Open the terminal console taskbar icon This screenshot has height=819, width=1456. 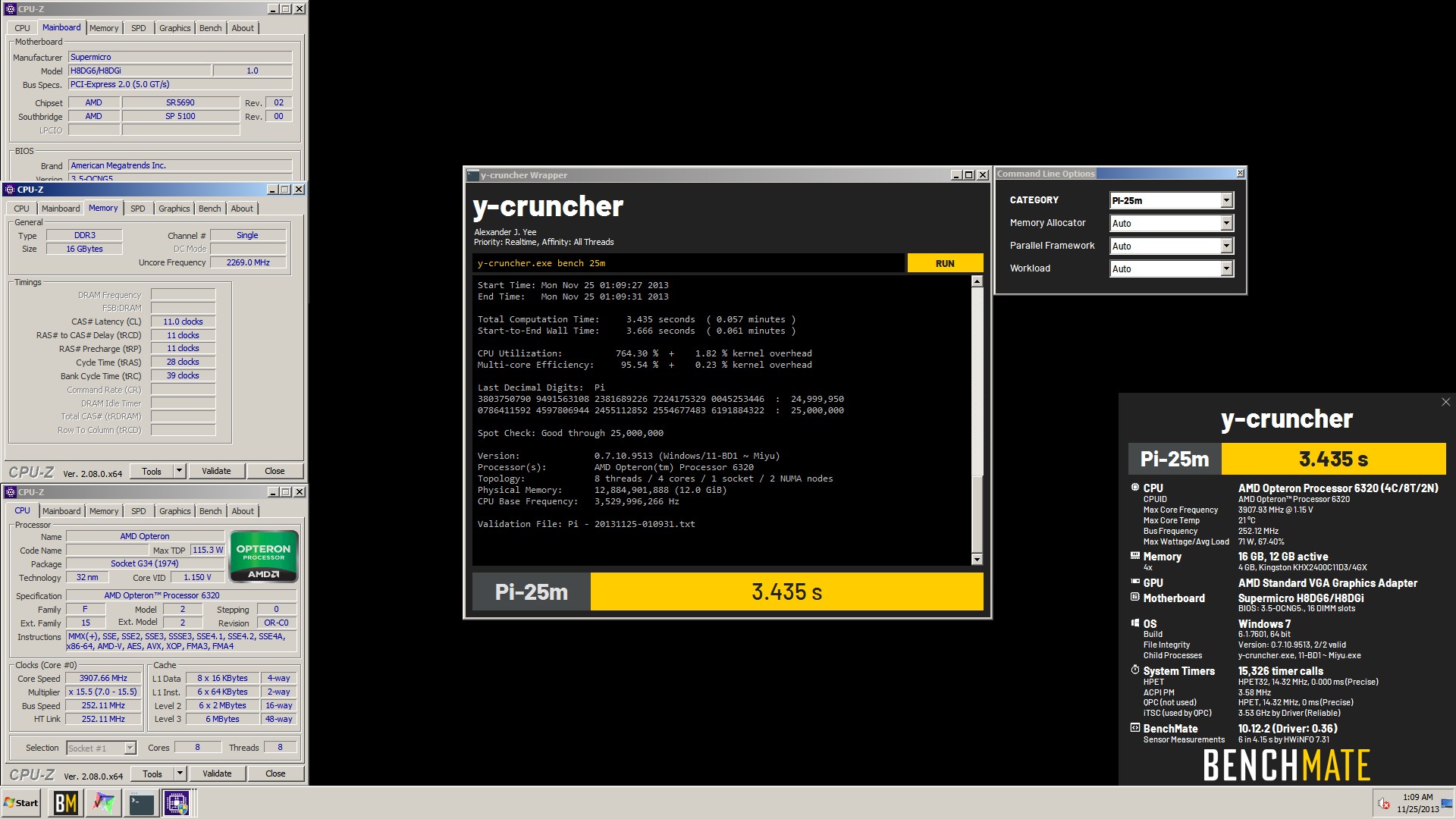tap(141, 803)
